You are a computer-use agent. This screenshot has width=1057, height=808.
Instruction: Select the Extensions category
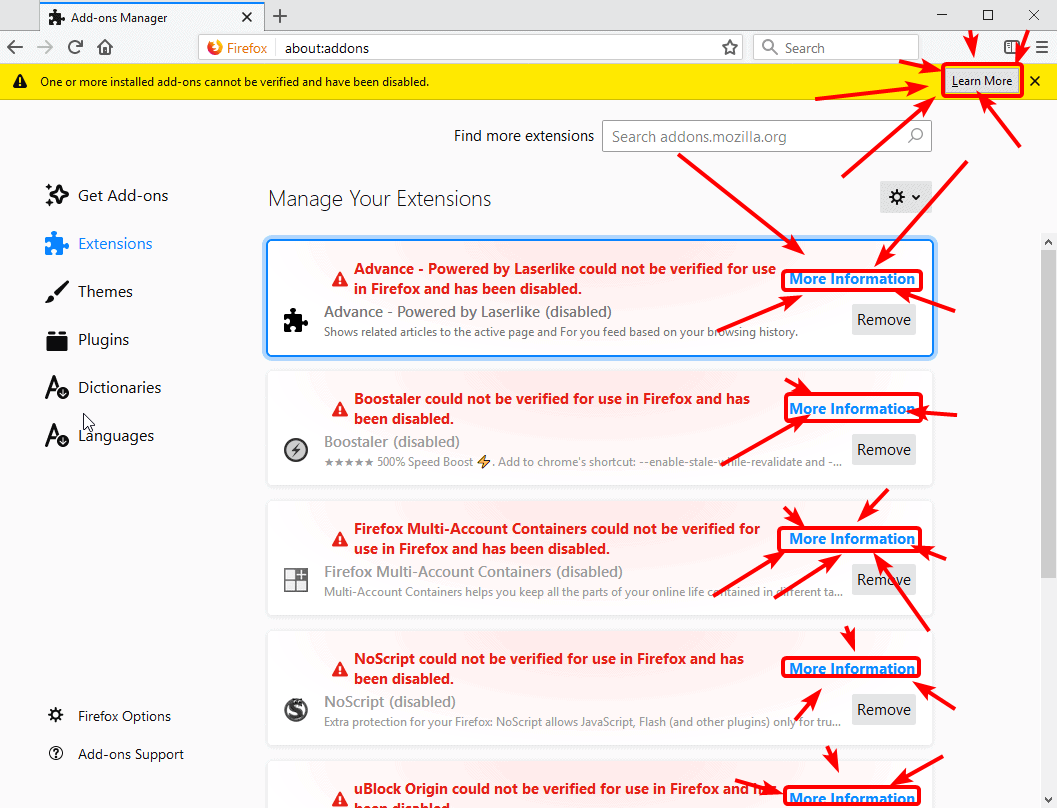pos(99,243)
